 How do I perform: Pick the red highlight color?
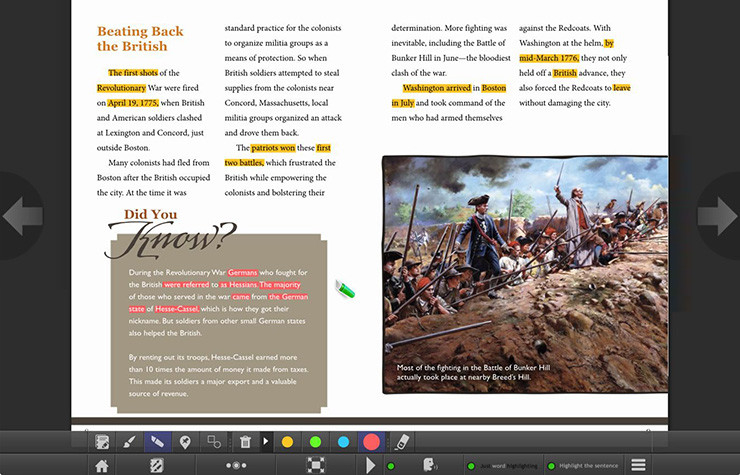[371, 442]
